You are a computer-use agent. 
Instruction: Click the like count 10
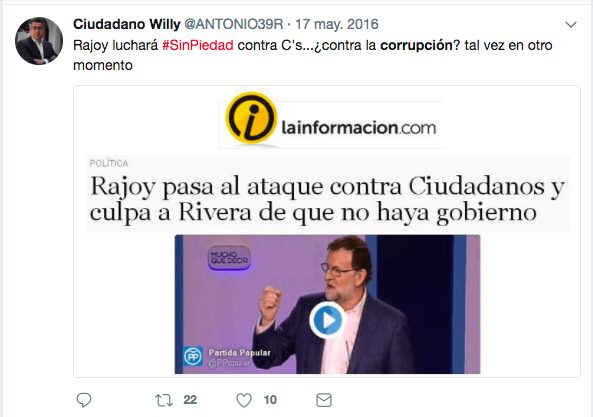click(x=270, y=400)
